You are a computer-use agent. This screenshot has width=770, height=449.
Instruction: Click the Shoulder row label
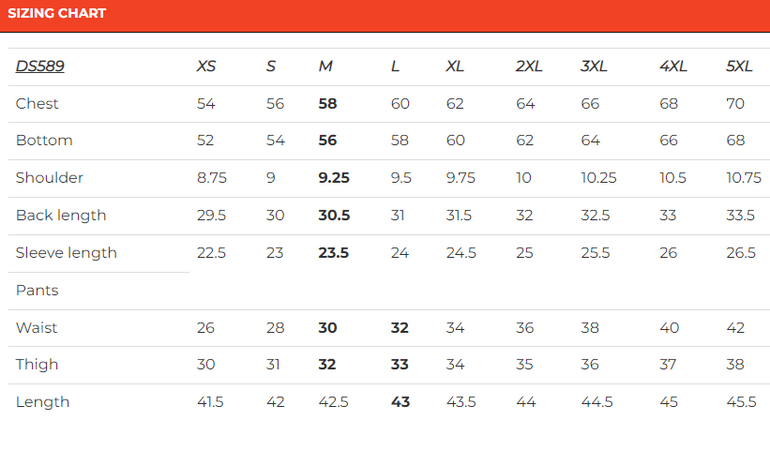(x=49, y=177)
